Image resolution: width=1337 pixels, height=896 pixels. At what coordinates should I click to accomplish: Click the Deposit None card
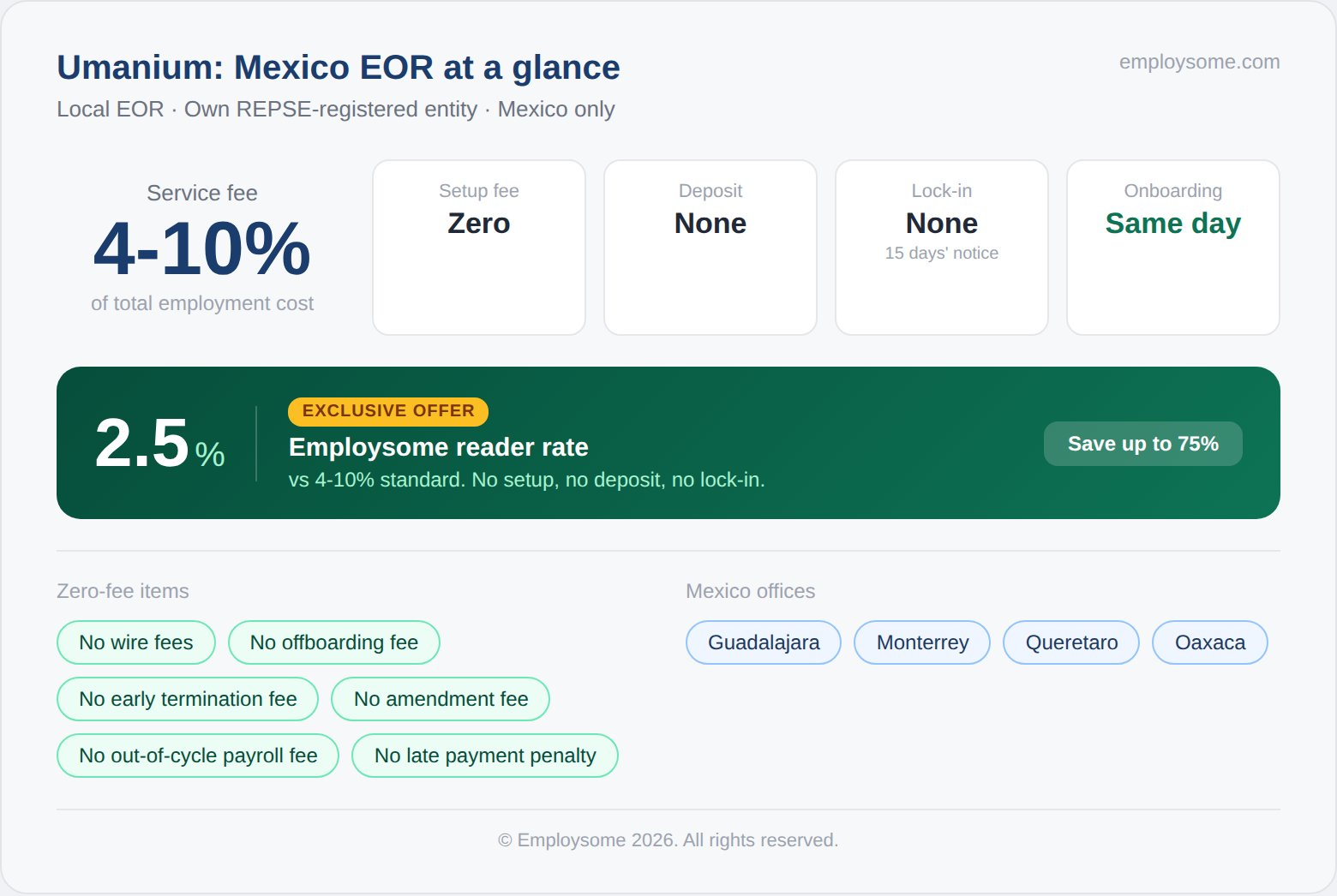click(x=710, y=247)
